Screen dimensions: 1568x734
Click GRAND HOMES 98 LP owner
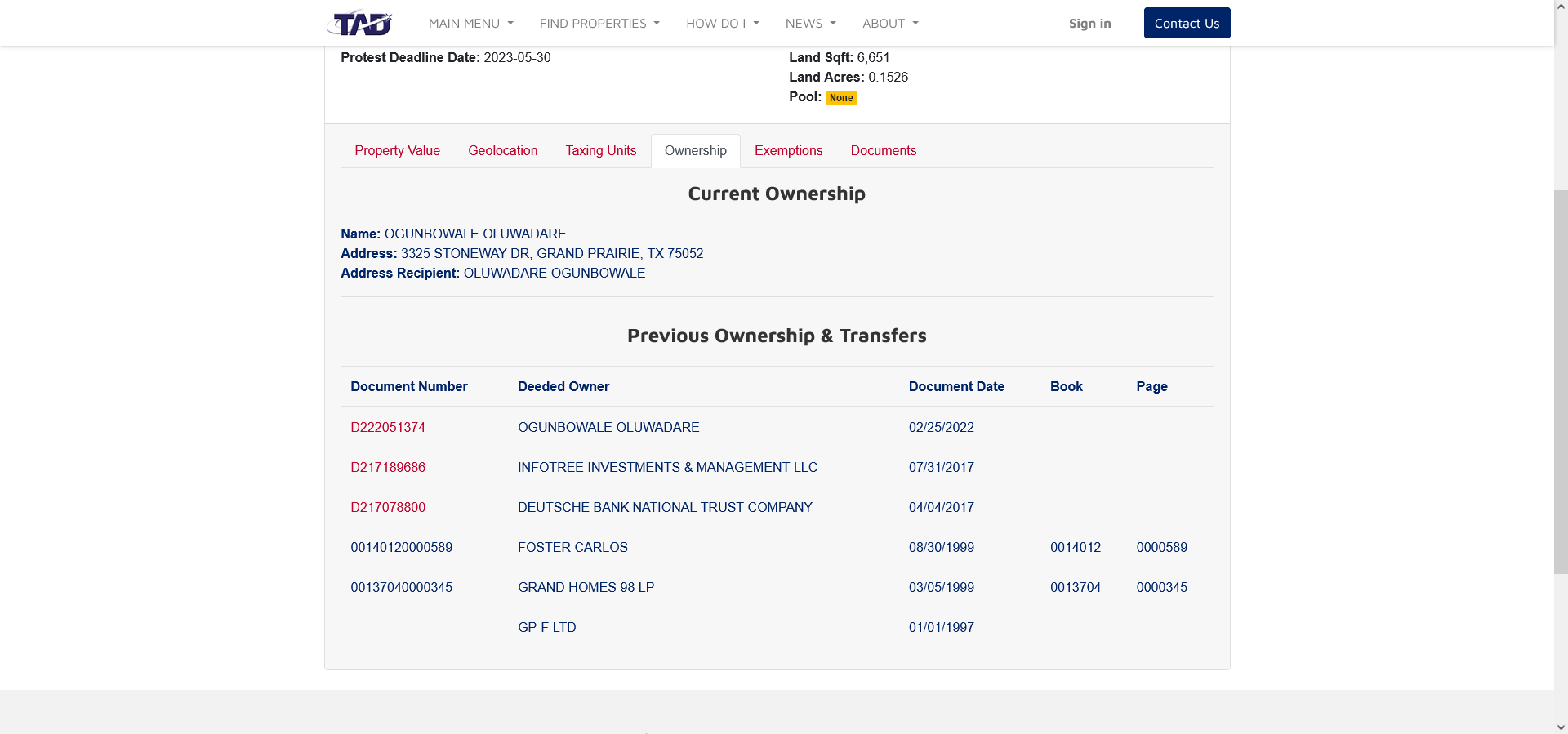586,587
